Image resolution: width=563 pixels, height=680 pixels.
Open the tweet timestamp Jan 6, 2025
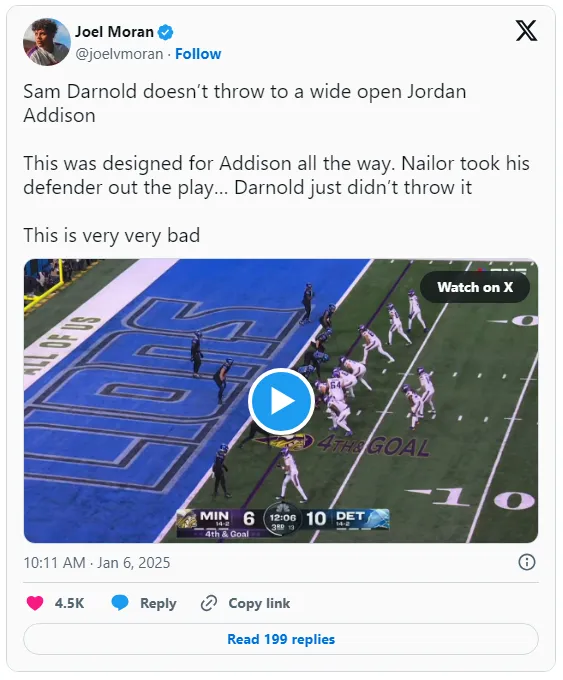click(x=97, y=563)
